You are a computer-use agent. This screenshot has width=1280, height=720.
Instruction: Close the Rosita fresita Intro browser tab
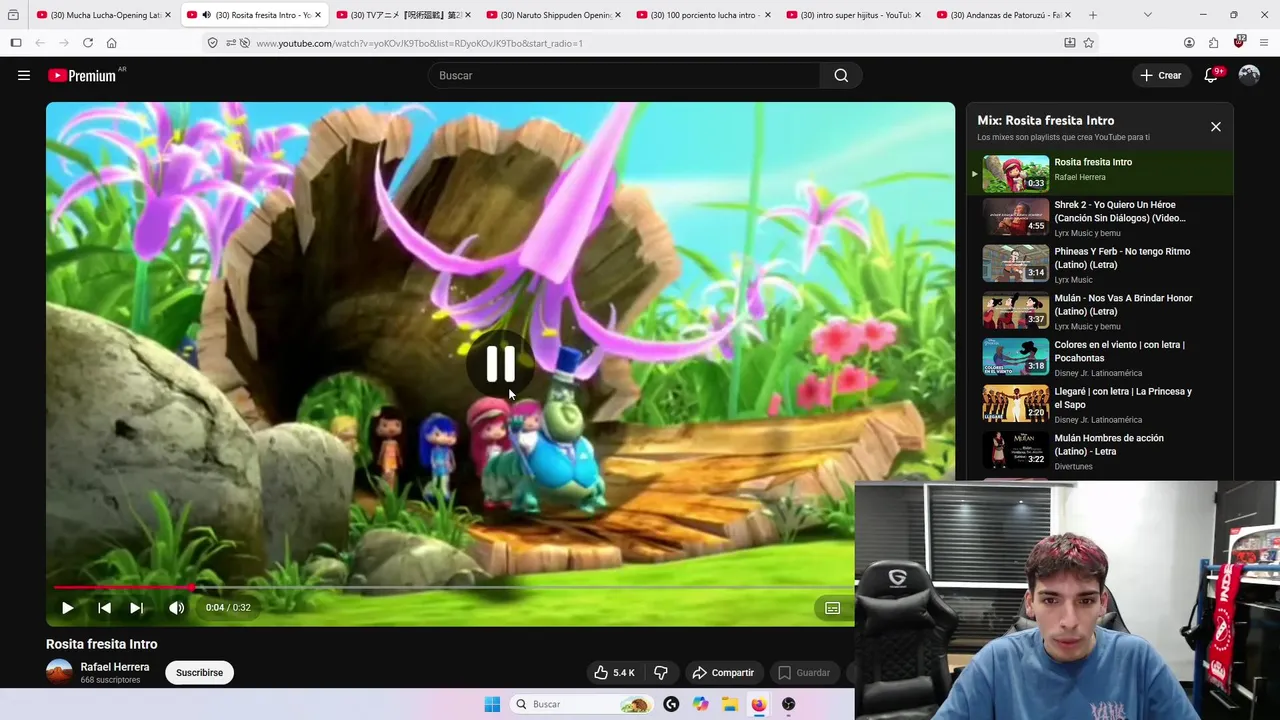click(x=318, y=15)
